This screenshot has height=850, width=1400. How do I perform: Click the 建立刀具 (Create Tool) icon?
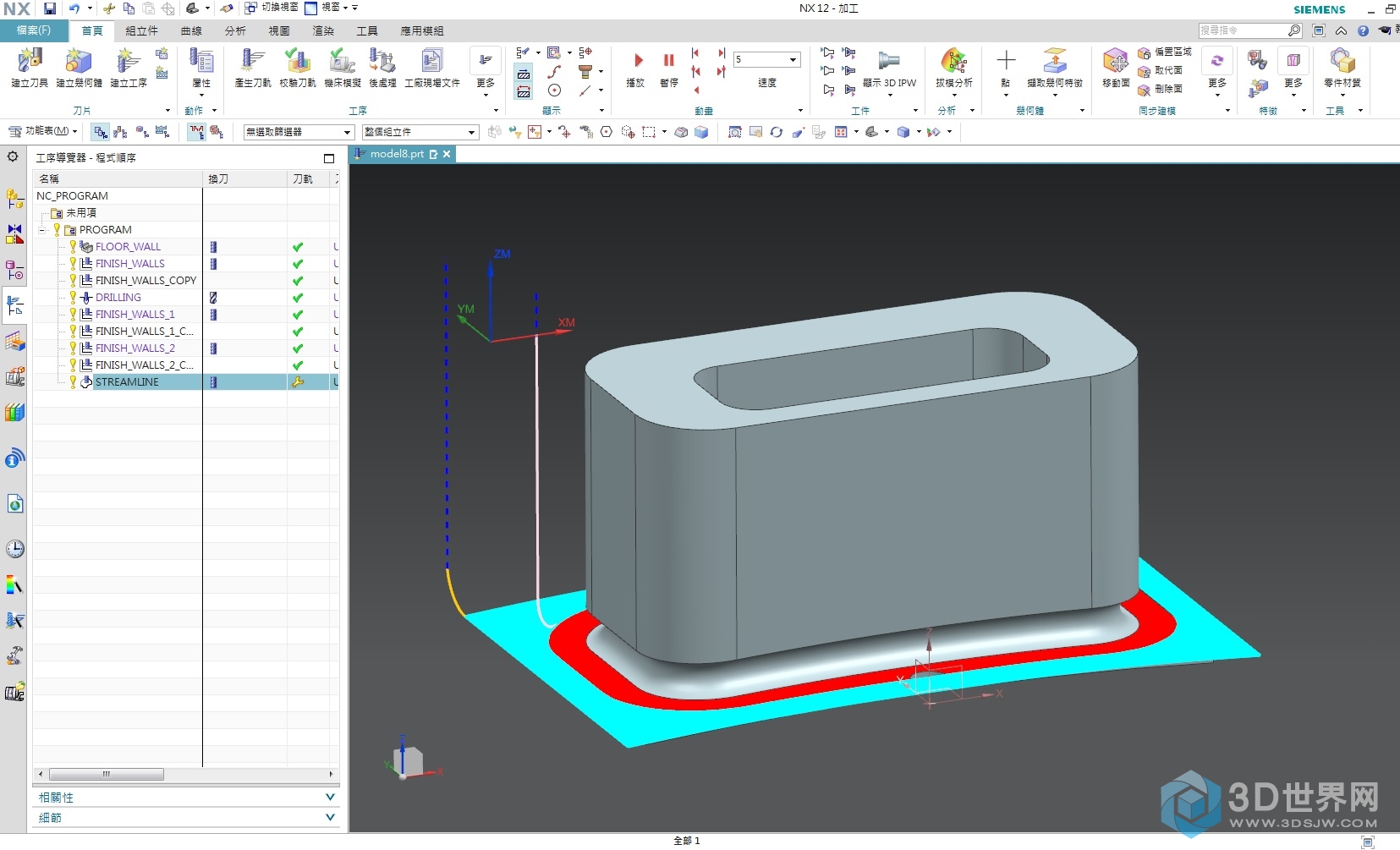point(30,63)
